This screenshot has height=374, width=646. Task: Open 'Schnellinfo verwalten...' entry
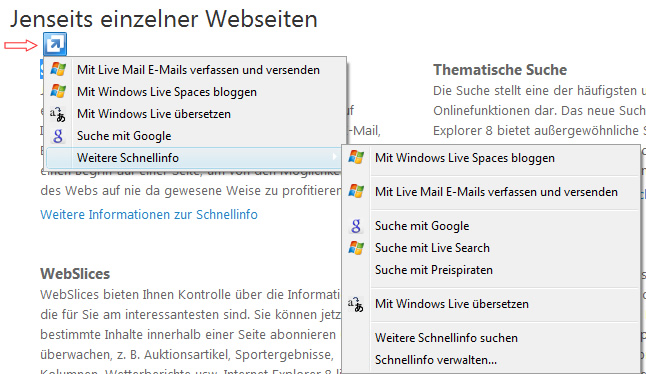[492, 360]
